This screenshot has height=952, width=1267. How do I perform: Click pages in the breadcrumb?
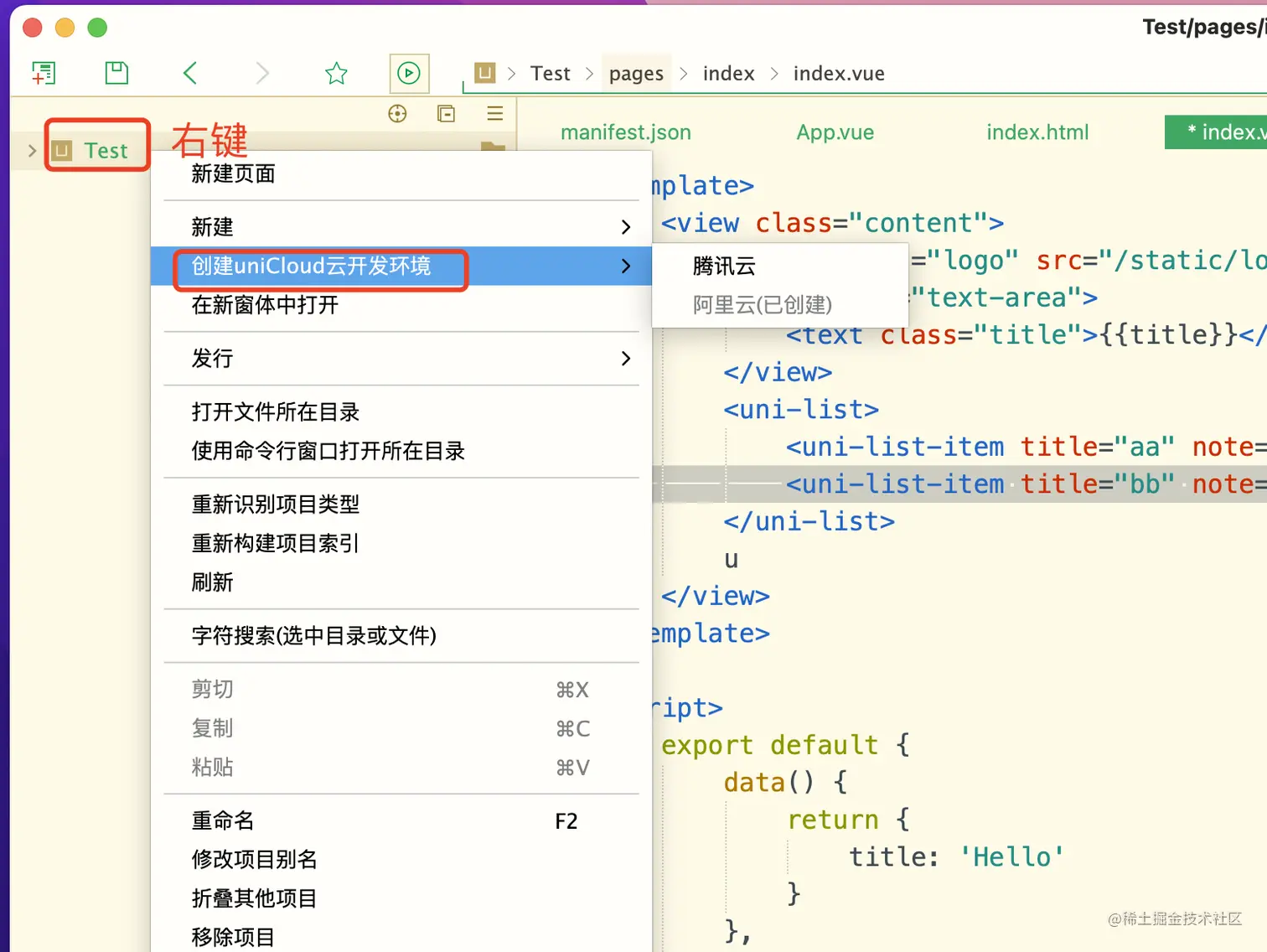(x=636, y=74)
